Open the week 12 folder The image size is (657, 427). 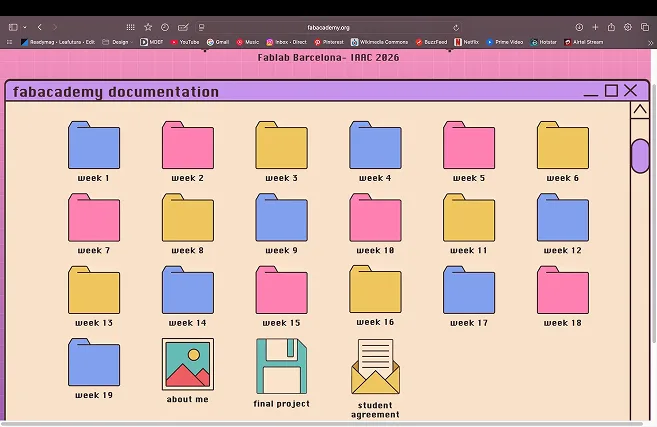tap(563, 217)
